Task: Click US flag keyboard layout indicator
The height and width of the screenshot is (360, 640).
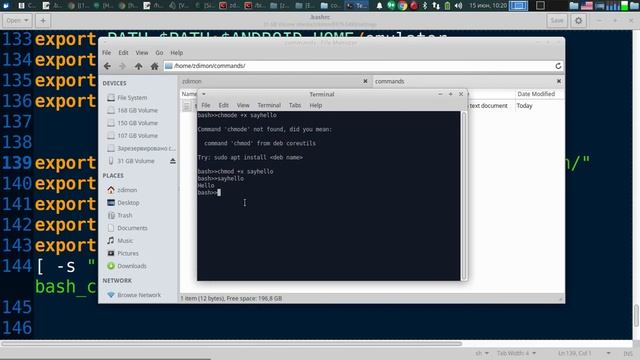Action: tap(587, 6)
